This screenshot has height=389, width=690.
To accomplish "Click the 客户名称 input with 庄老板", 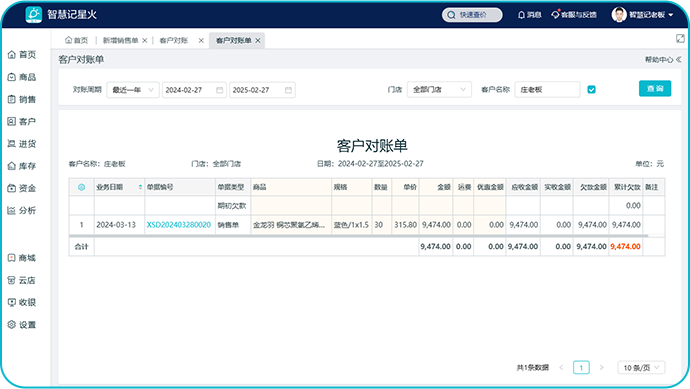I will click(x=547, y=89).
